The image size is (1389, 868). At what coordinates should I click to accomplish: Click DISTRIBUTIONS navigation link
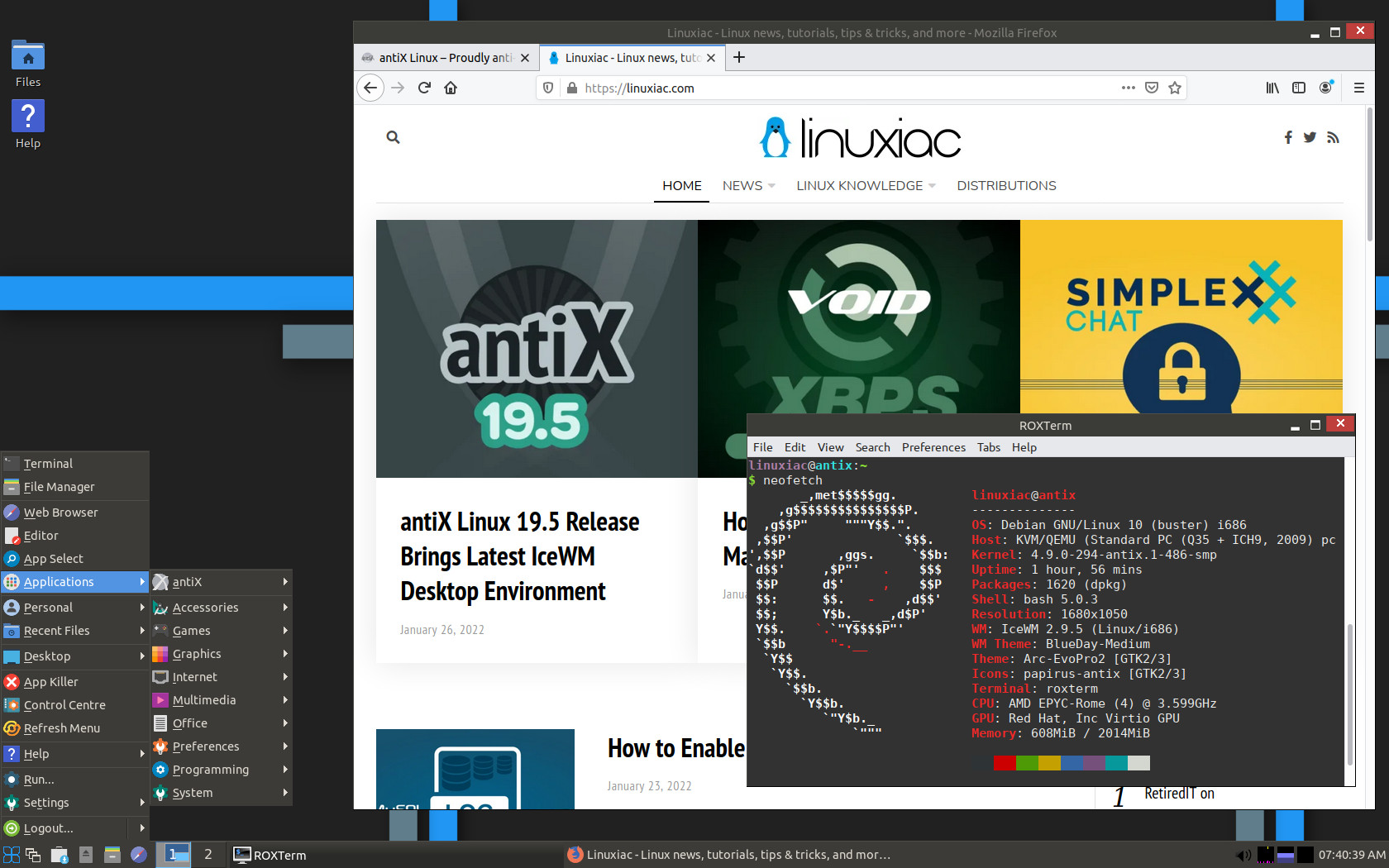click(1006, 186)
